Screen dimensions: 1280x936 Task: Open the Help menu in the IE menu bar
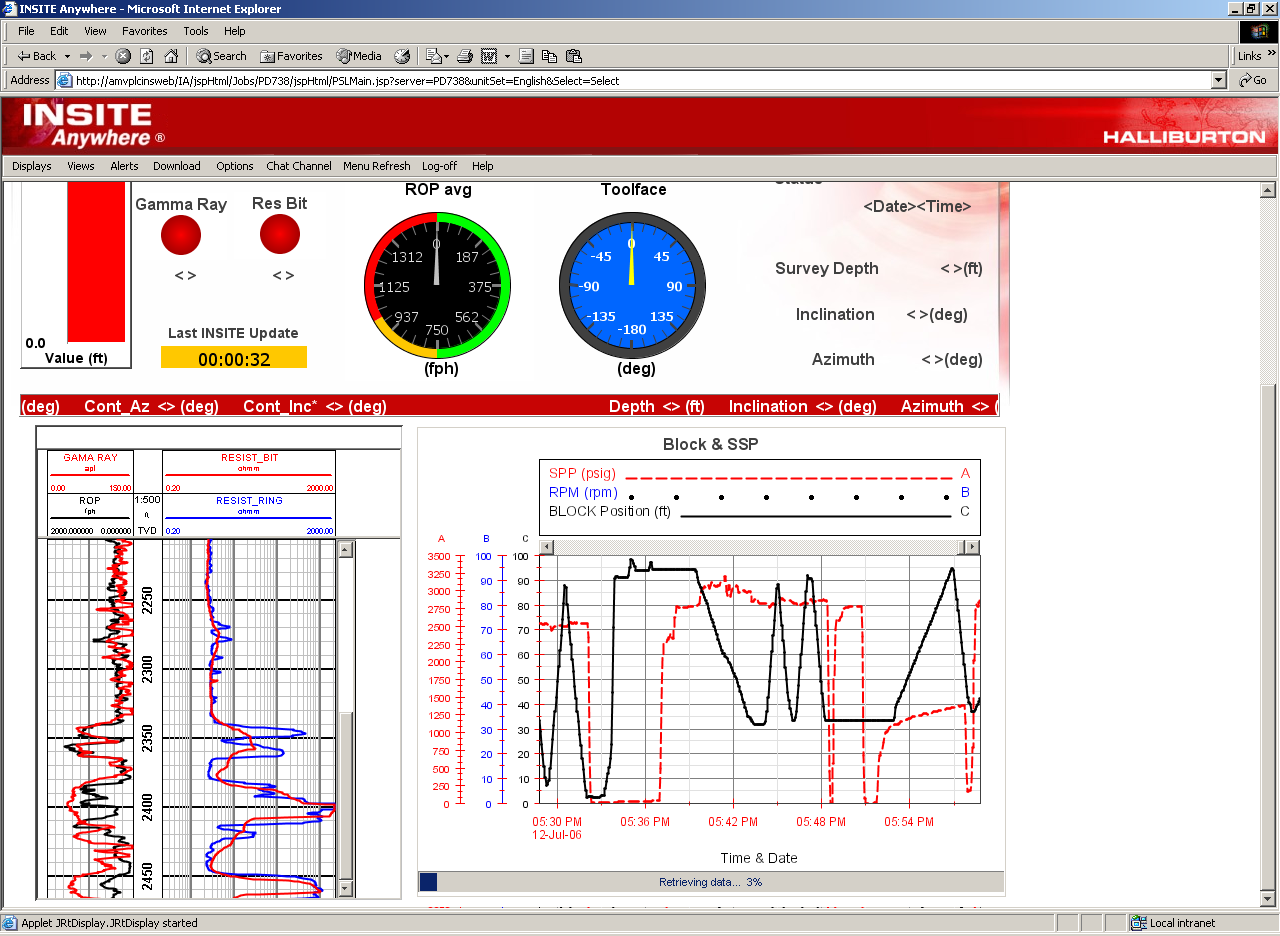(x=235, y=32)
